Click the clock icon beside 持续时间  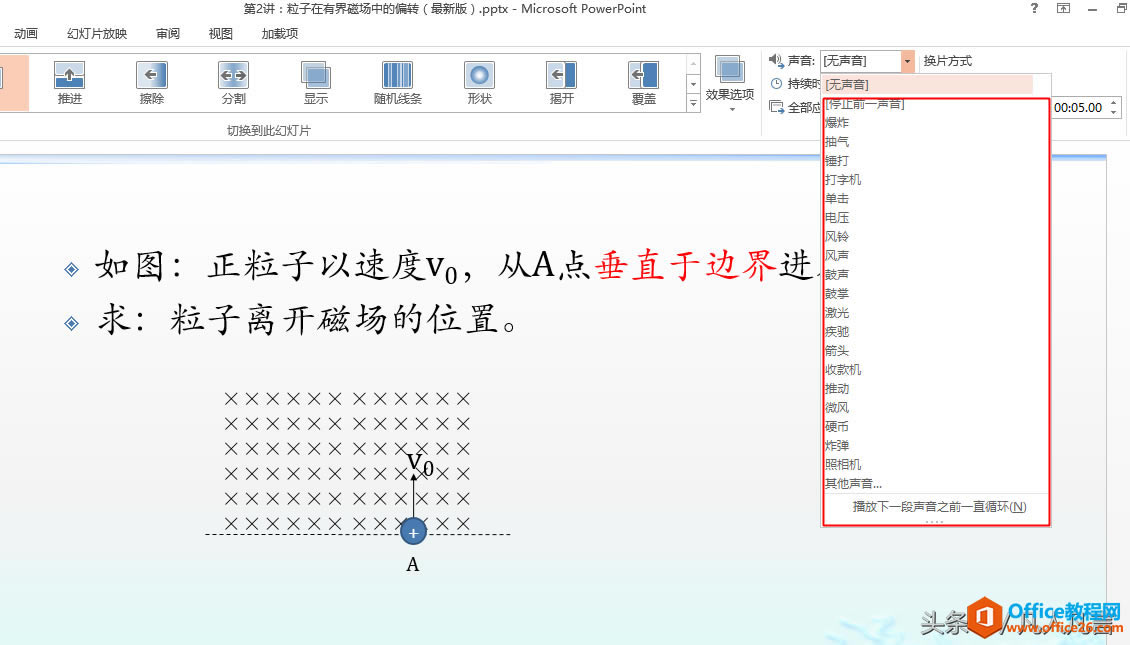click(x=776, y=84)
